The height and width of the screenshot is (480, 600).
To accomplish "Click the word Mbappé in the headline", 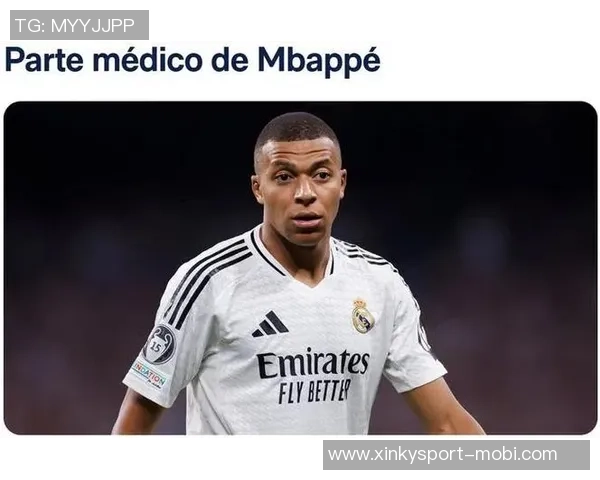I will (x=319, y=60).
